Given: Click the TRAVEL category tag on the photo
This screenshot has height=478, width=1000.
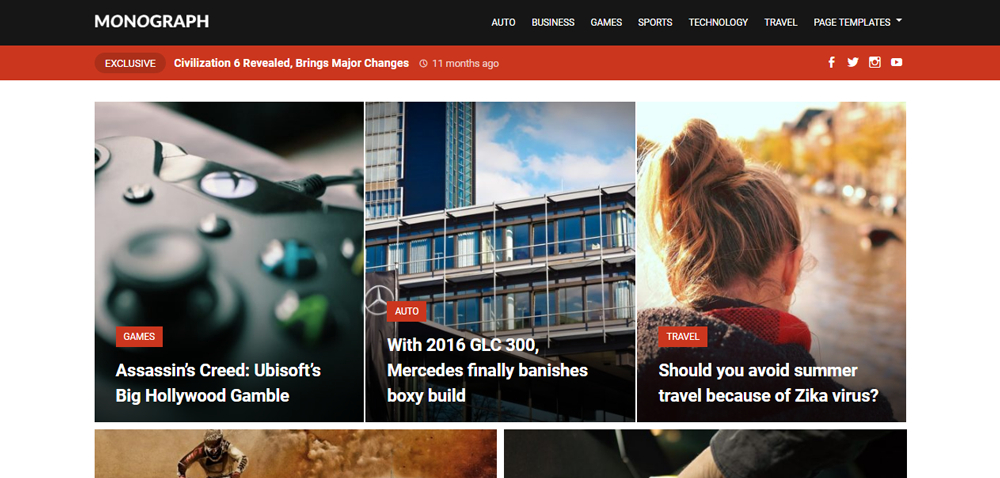Looking at the screenshot, I should pos(682,337).
